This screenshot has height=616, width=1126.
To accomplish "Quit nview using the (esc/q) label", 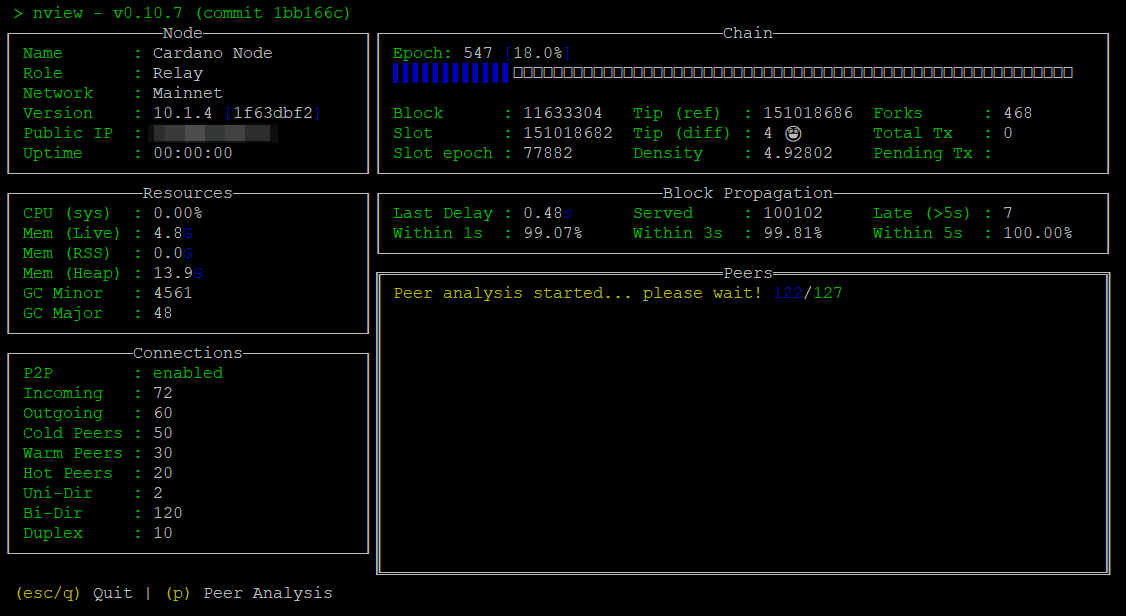I will (x=47, y=592).
